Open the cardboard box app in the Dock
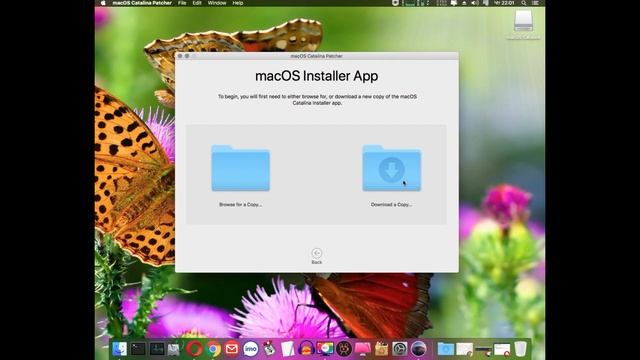640x360 pixels. coord(381,349)
